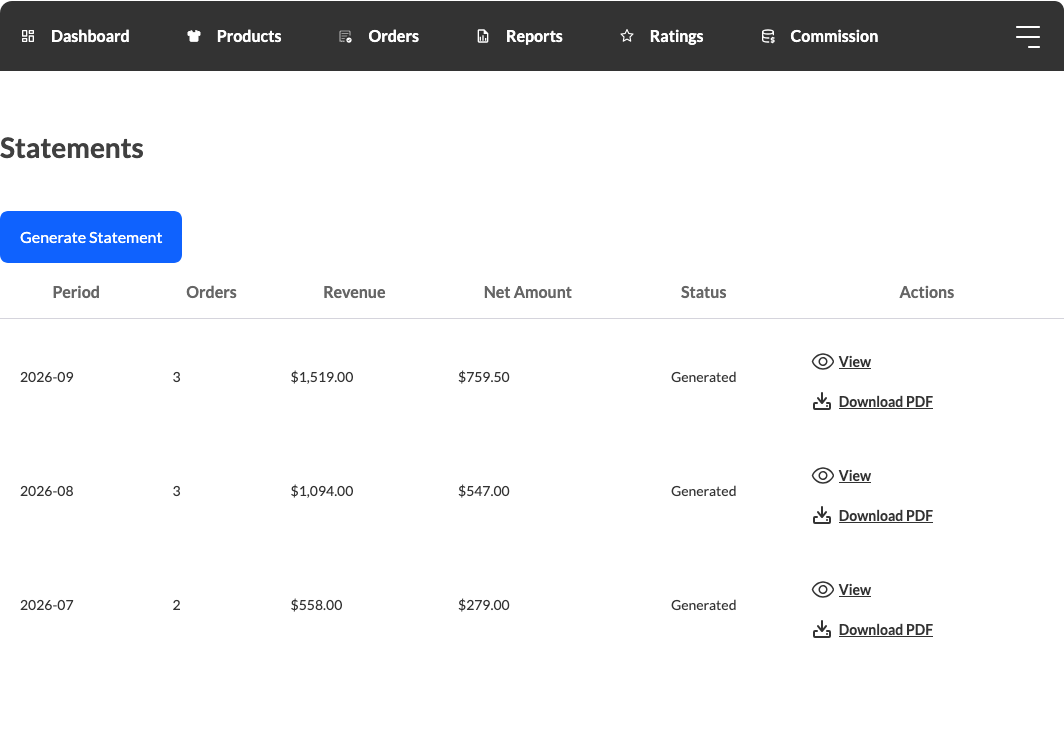Click the download icon for 2026-08
This screenshot has height=743, width=1064.
click(822, 515)
